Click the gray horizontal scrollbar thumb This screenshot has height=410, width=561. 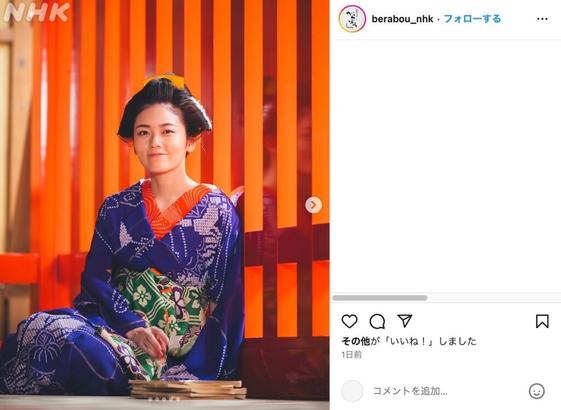pyautogui.click(x=380, y=298)
